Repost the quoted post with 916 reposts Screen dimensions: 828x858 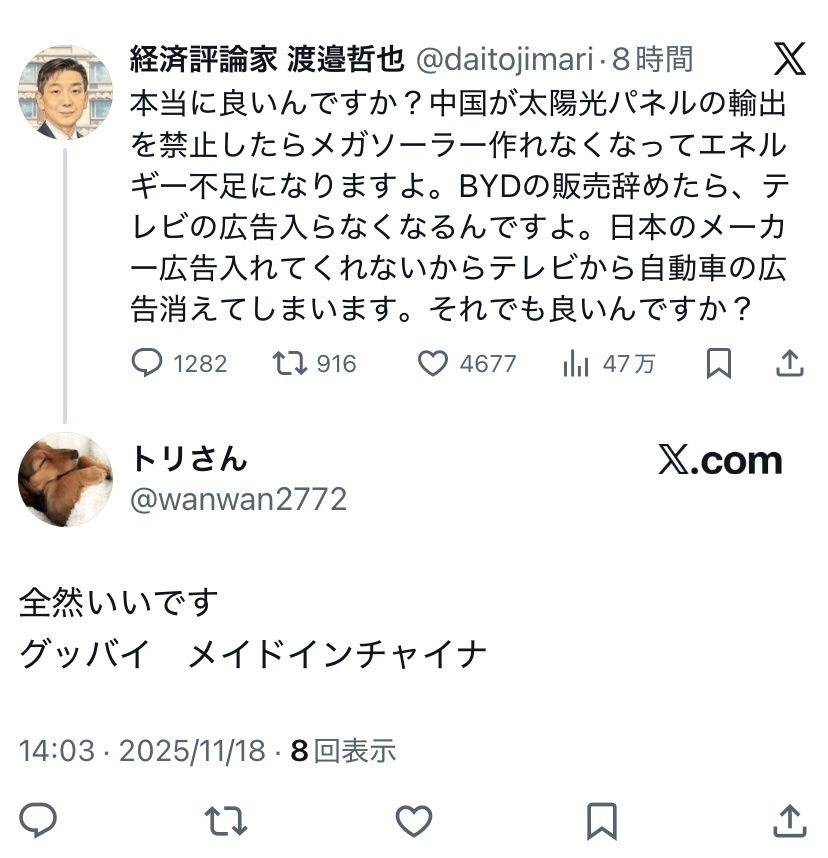tap(290, 364)
